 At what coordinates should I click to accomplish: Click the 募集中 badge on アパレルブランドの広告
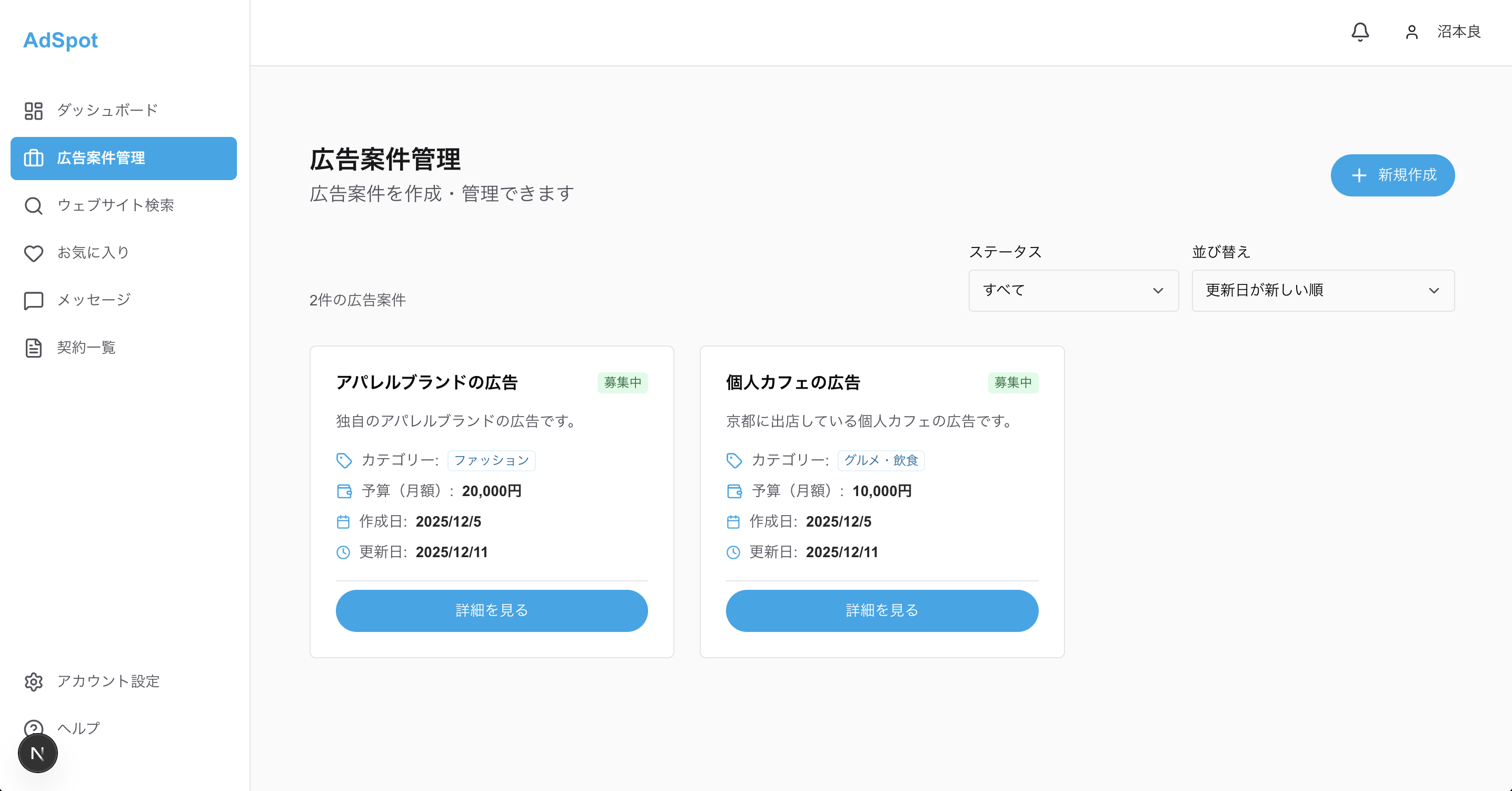tap(623, 383)
